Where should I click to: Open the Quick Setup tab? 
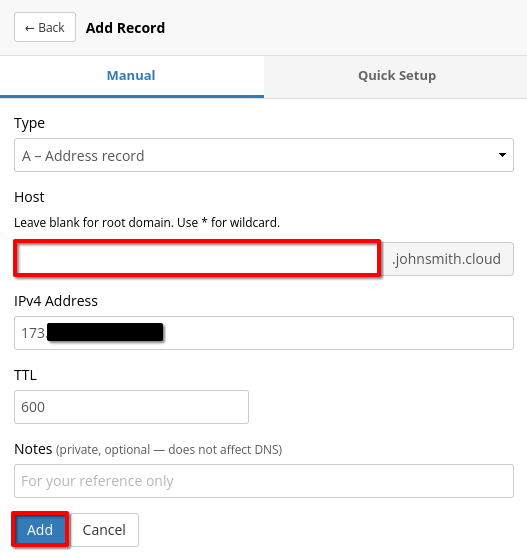[x=396, y=76]
